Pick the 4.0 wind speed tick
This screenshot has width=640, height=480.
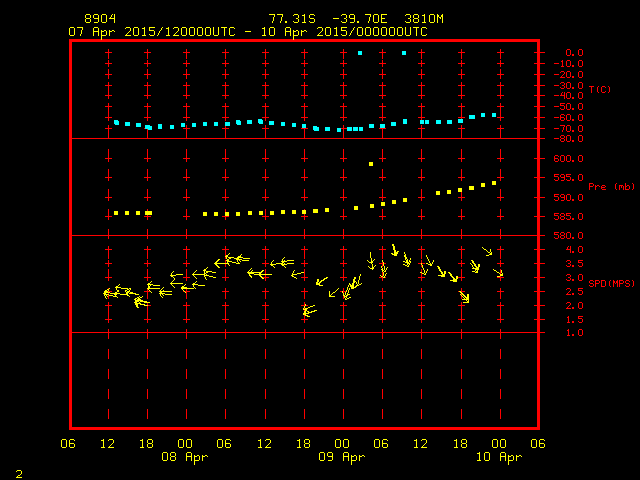coord(574,250)
